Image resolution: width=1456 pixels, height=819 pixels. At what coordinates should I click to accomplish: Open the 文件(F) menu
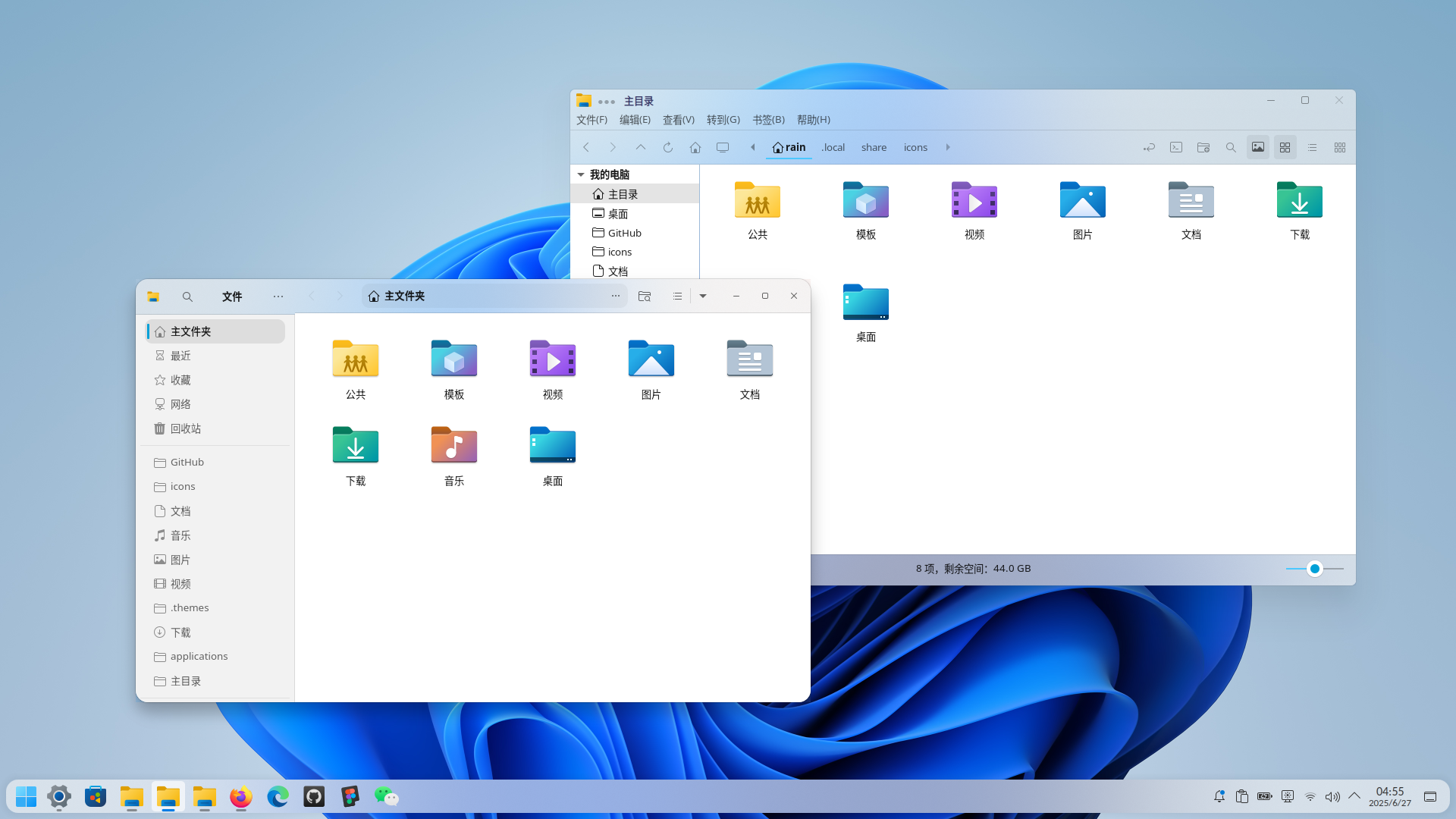tap(591, 120)
